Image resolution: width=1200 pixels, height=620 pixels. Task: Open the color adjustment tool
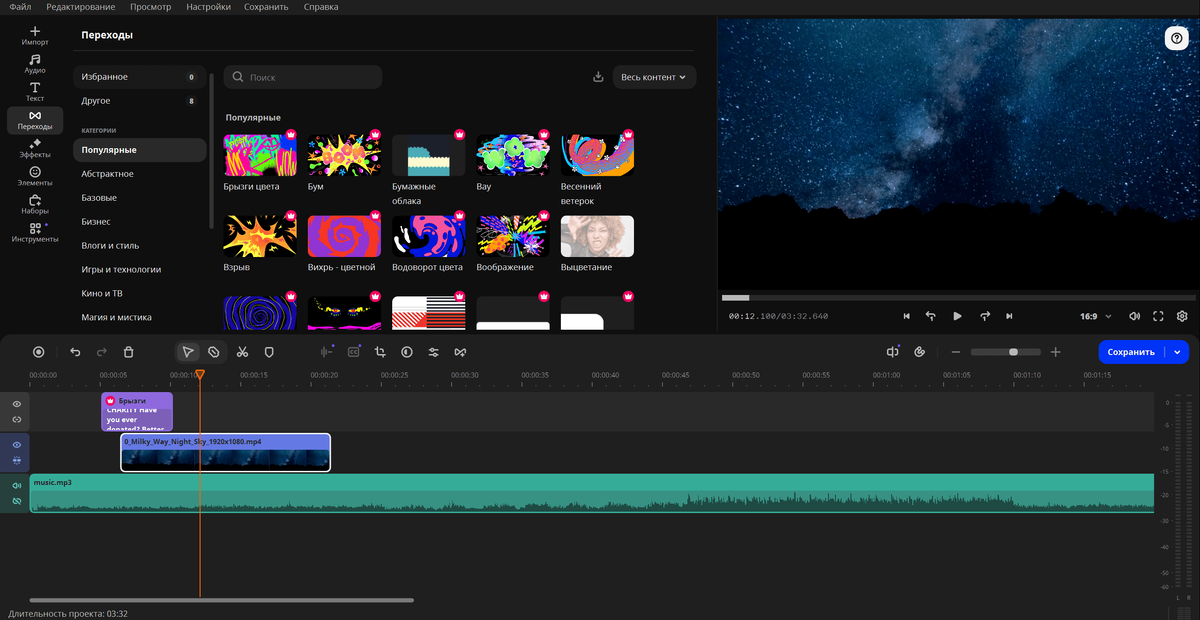(407, 352)
